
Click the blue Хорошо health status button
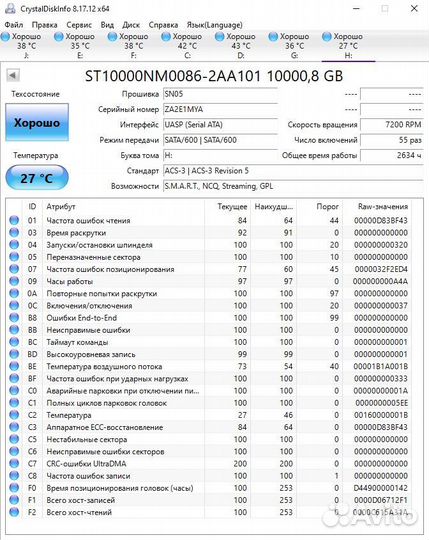pos(37,123)
